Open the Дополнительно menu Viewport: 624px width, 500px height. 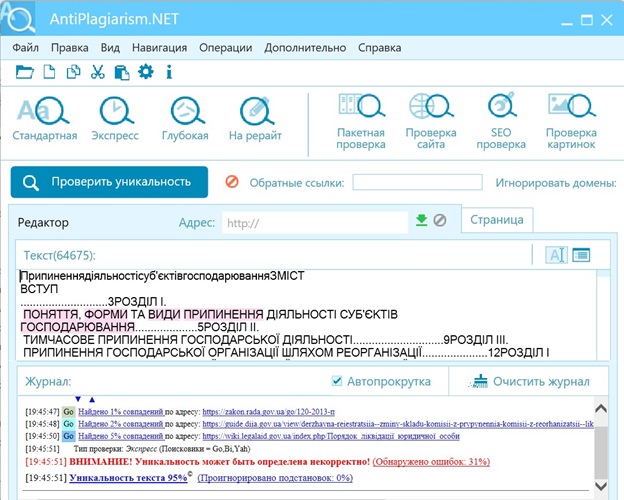[305, 48]
